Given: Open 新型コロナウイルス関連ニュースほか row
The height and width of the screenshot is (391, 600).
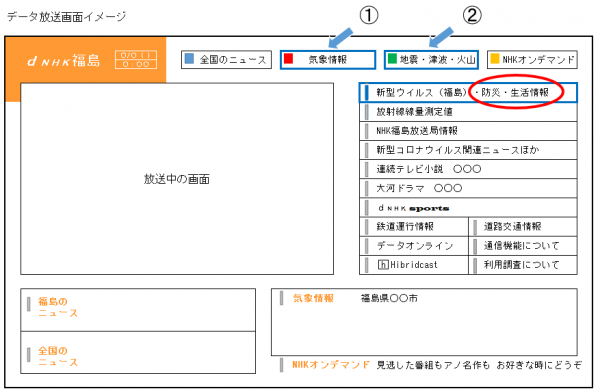Looking at the screenshot, I should pos(468,150).
